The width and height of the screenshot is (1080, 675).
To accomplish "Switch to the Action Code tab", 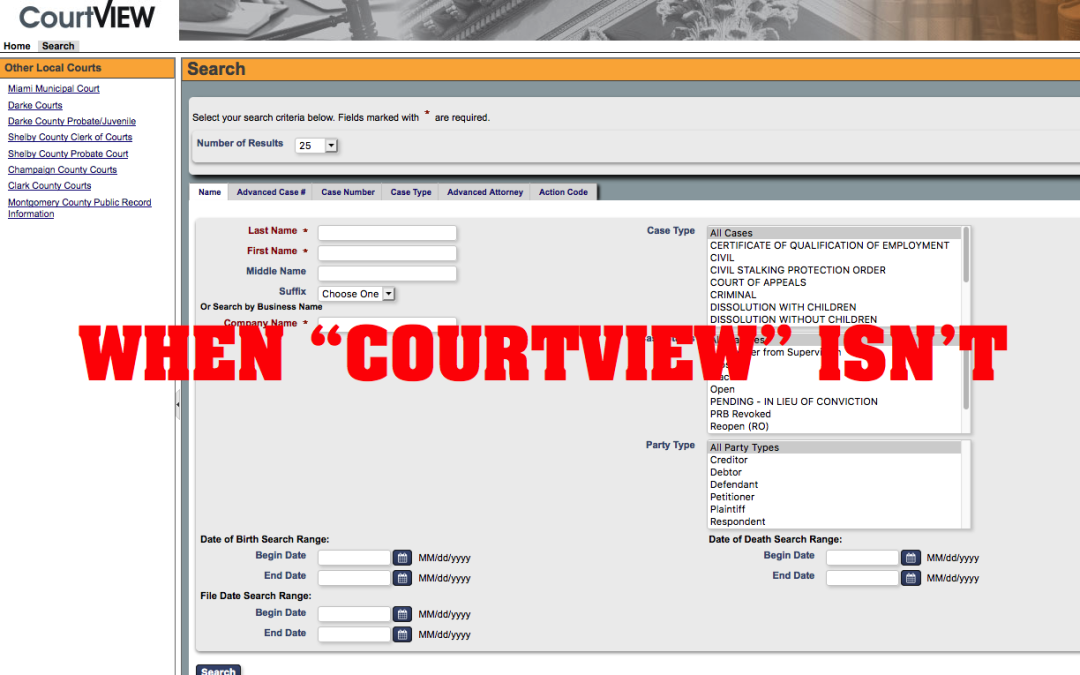I will (x=563, y=192).
